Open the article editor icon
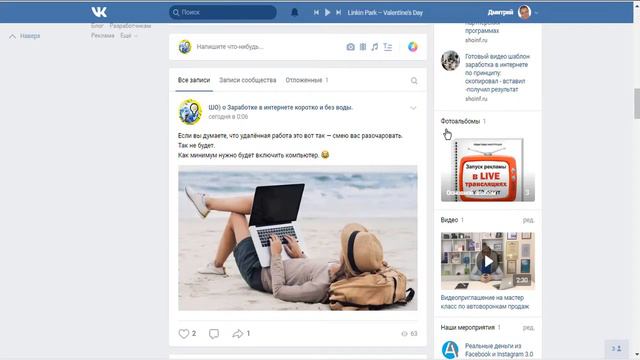Image resolution: width=640 pixels, height=360 pixels. [x=388, y=47]
